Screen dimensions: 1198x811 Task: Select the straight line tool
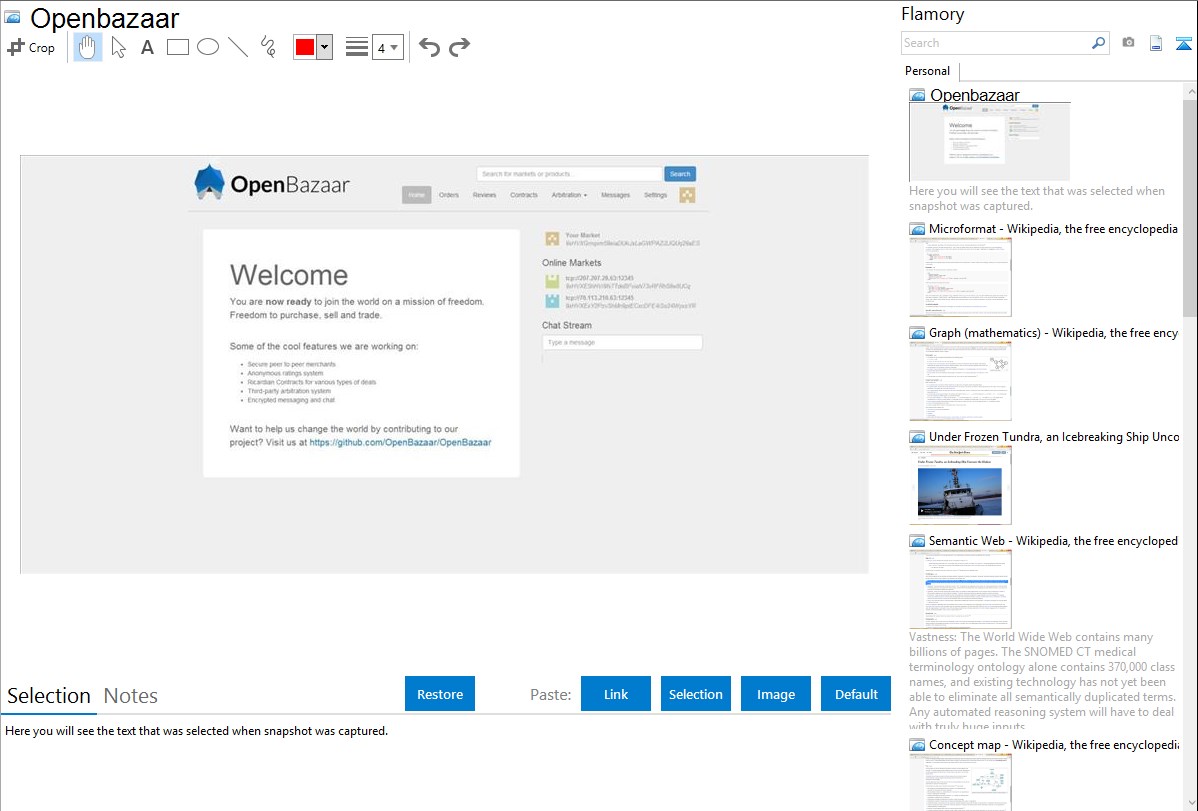pos(238,47)
